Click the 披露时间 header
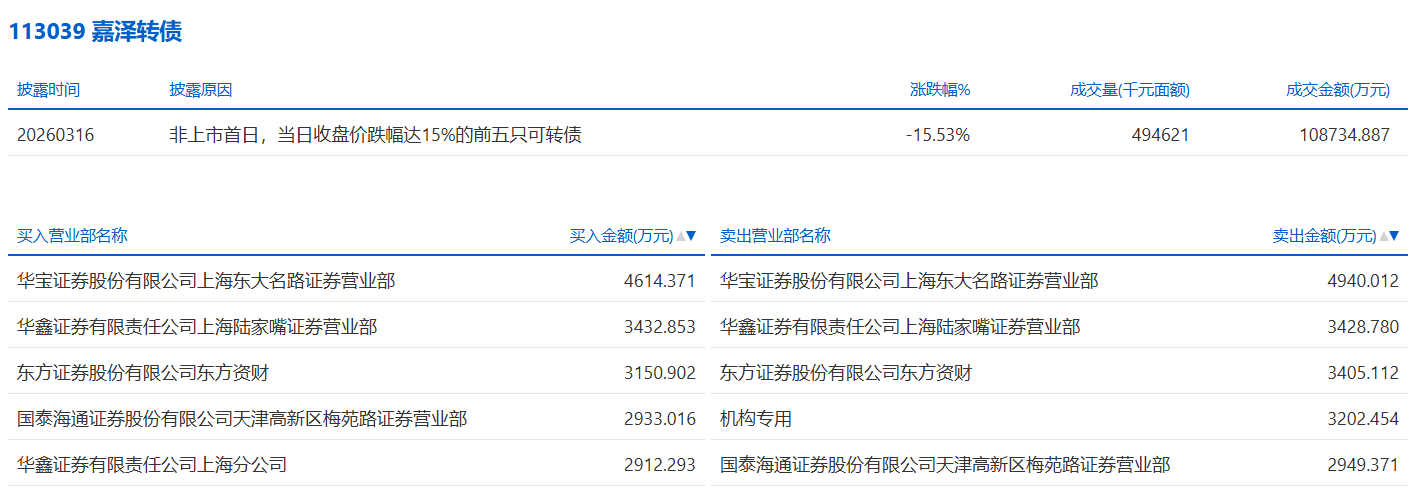The height and width of the screenshot is (495, 1413). (x=48, y=90)
